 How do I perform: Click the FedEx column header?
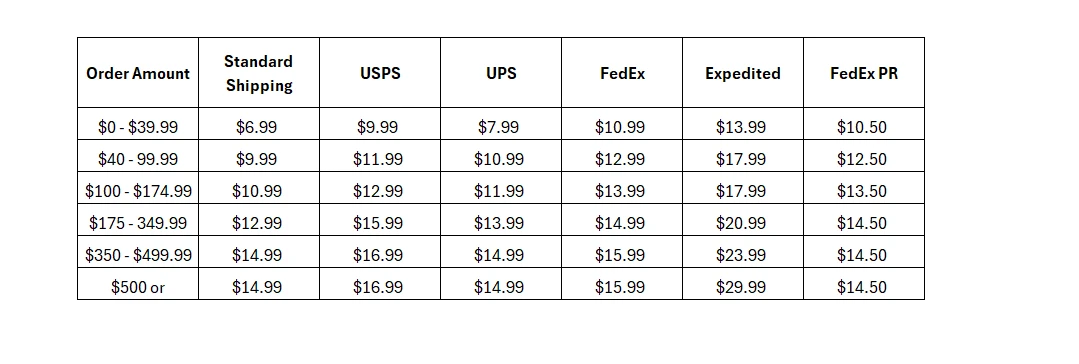coord(622,73)
